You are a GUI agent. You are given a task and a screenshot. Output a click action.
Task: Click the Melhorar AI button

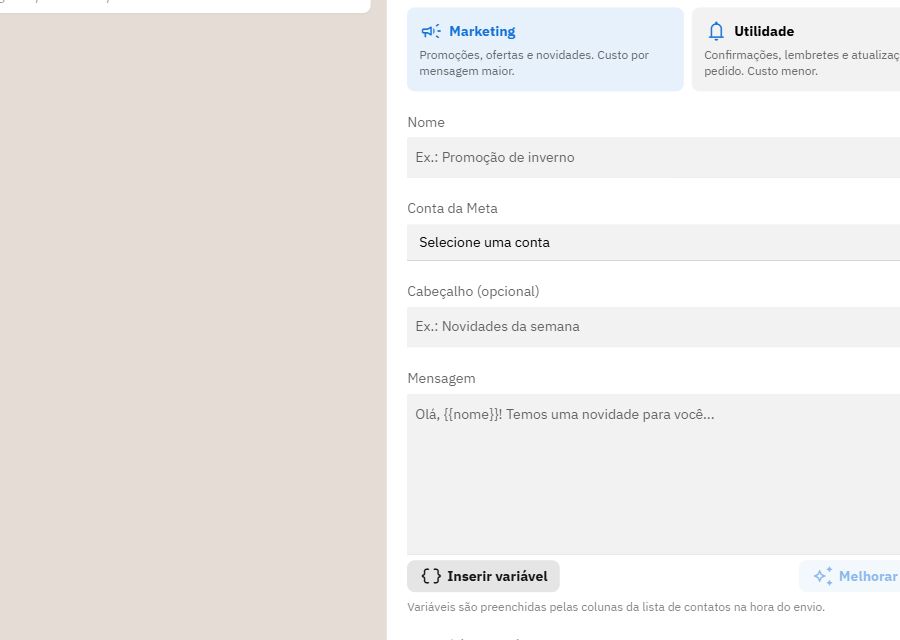coord(849,576)
